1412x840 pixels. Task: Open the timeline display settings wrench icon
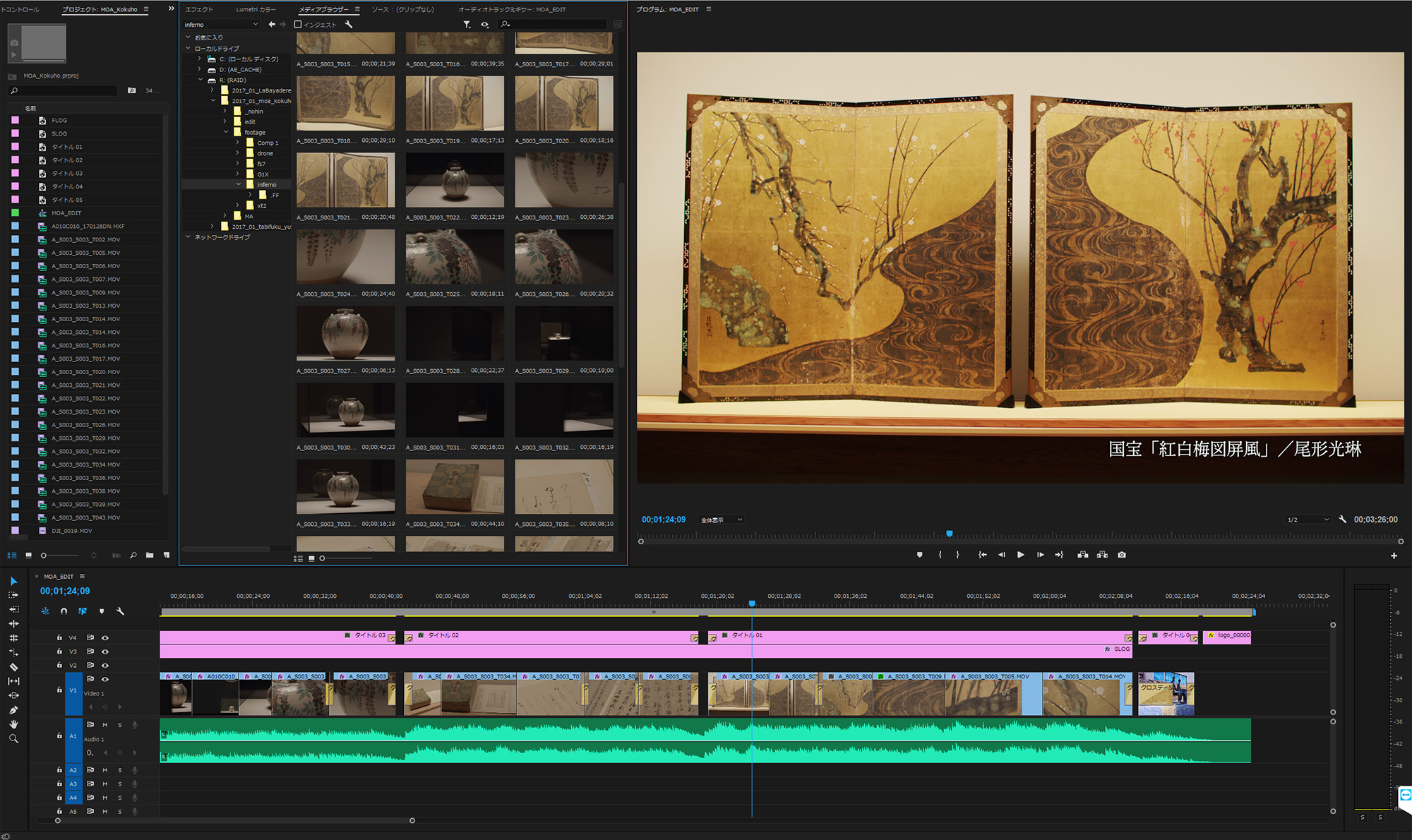121,611
